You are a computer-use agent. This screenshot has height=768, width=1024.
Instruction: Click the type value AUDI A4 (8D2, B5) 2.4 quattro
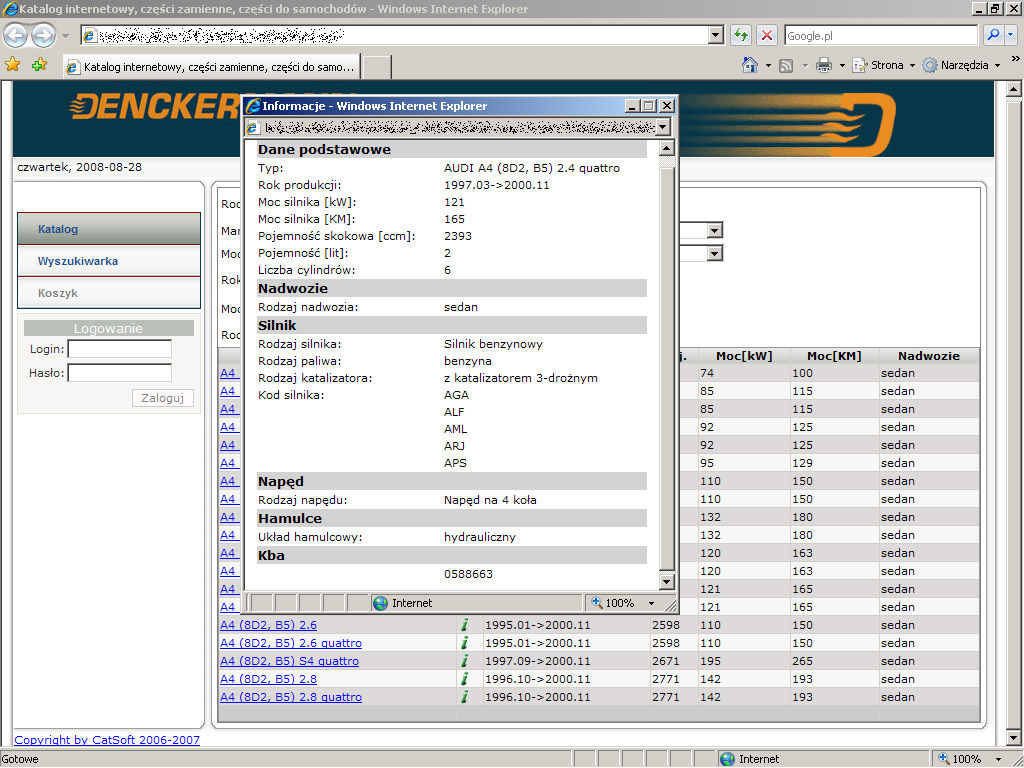click(x=532, y=168)
